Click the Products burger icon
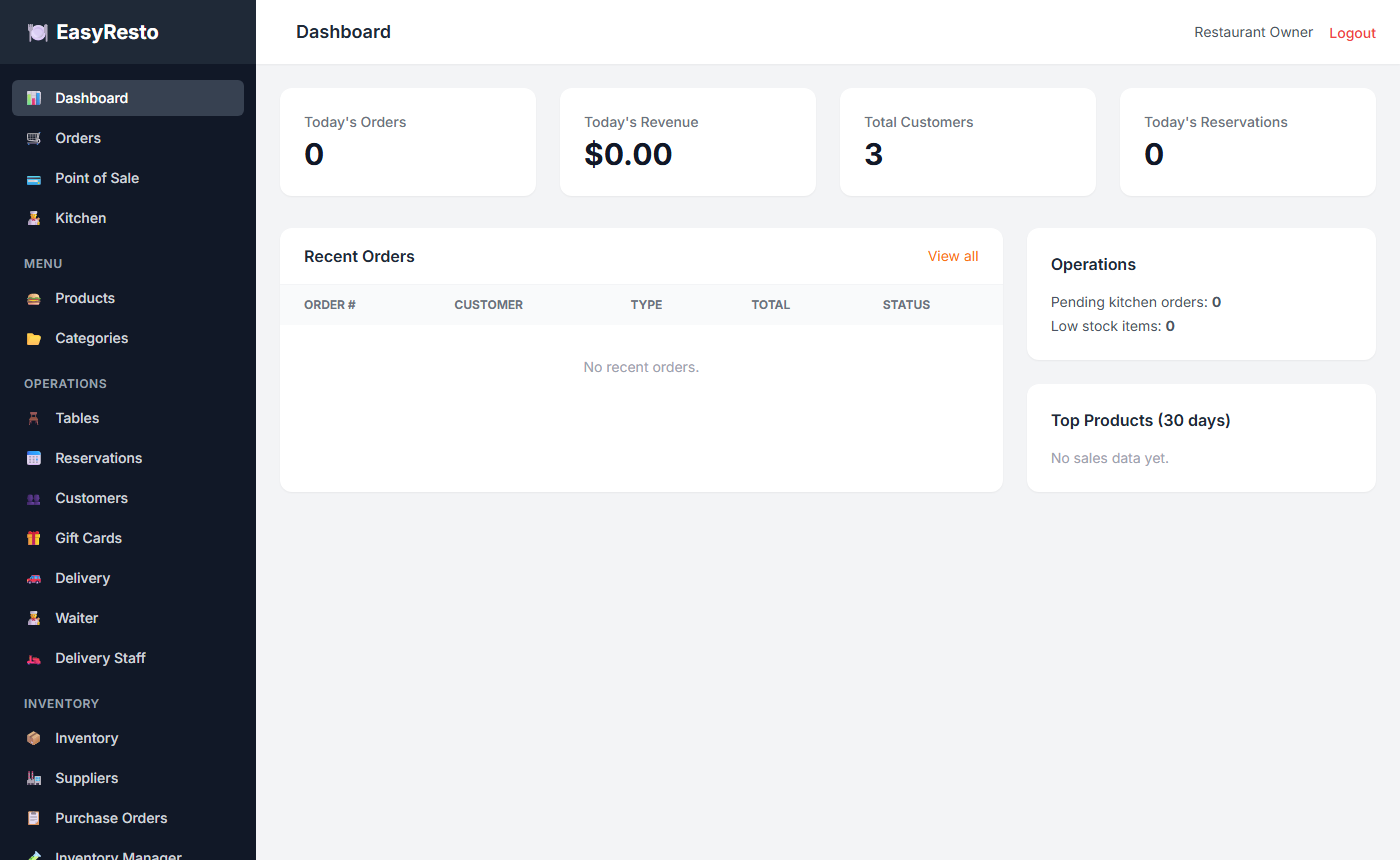This screenshot has height=860, width=1400. (34, 298)
